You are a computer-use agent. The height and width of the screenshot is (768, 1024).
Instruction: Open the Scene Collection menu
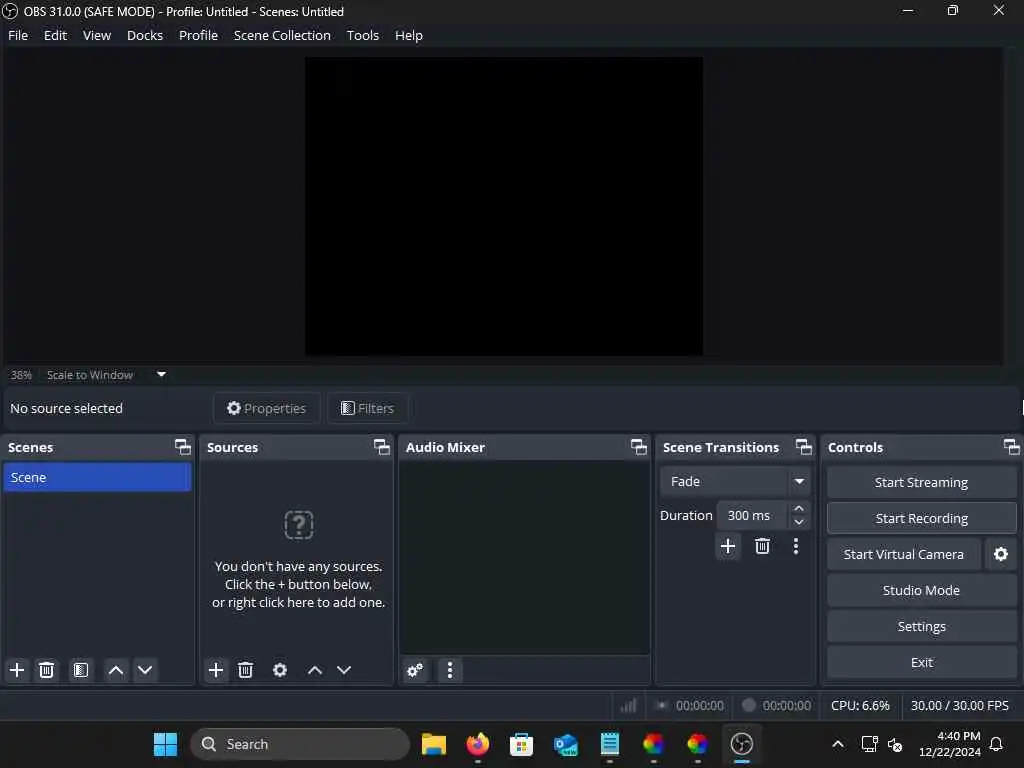pyautogui.click(x=282, y=35)
